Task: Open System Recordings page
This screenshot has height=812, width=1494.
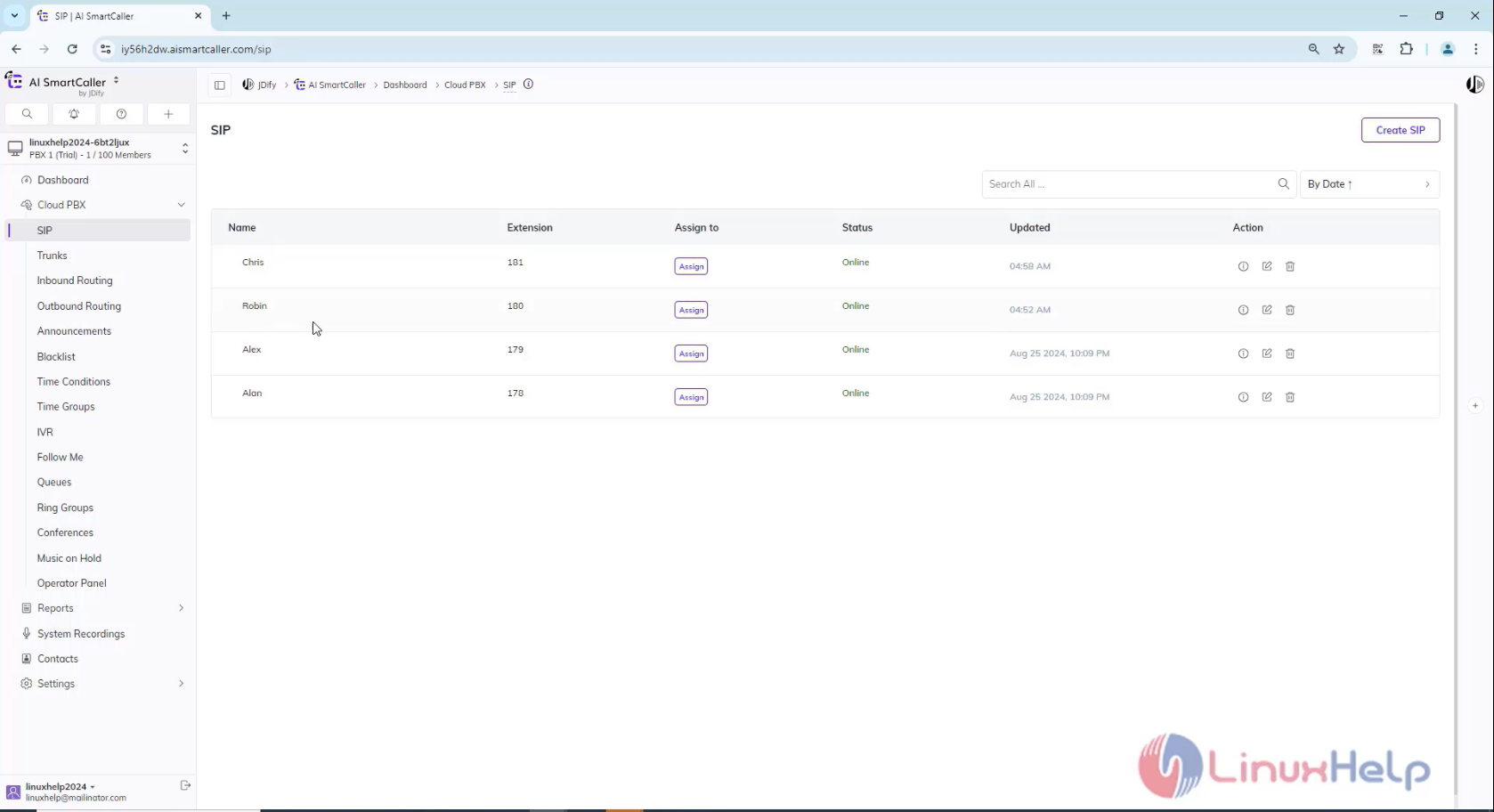Action: 80,634
